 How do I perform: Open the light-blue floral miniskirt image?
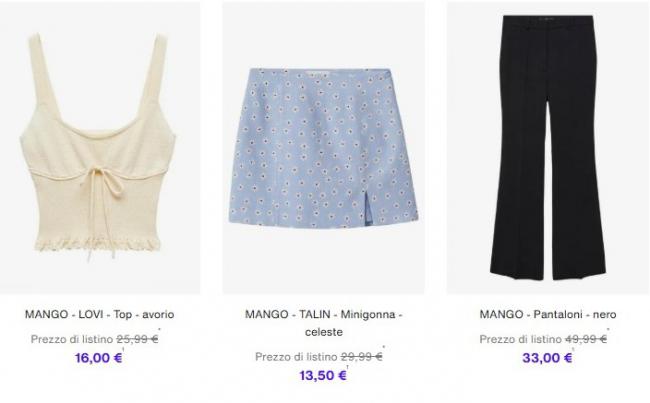[x=323, y=148]
